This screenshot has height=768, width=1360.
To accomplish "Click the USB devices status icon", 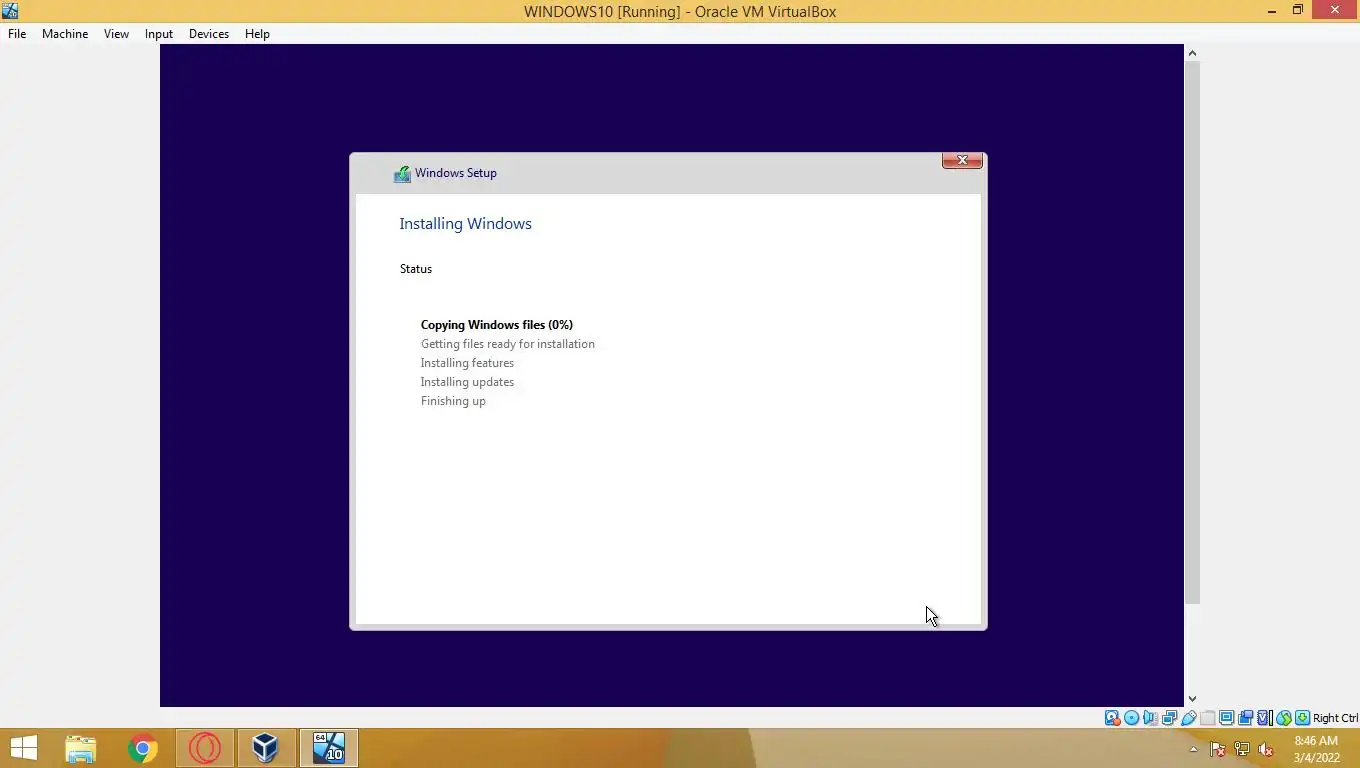I will pos(1188,718).
